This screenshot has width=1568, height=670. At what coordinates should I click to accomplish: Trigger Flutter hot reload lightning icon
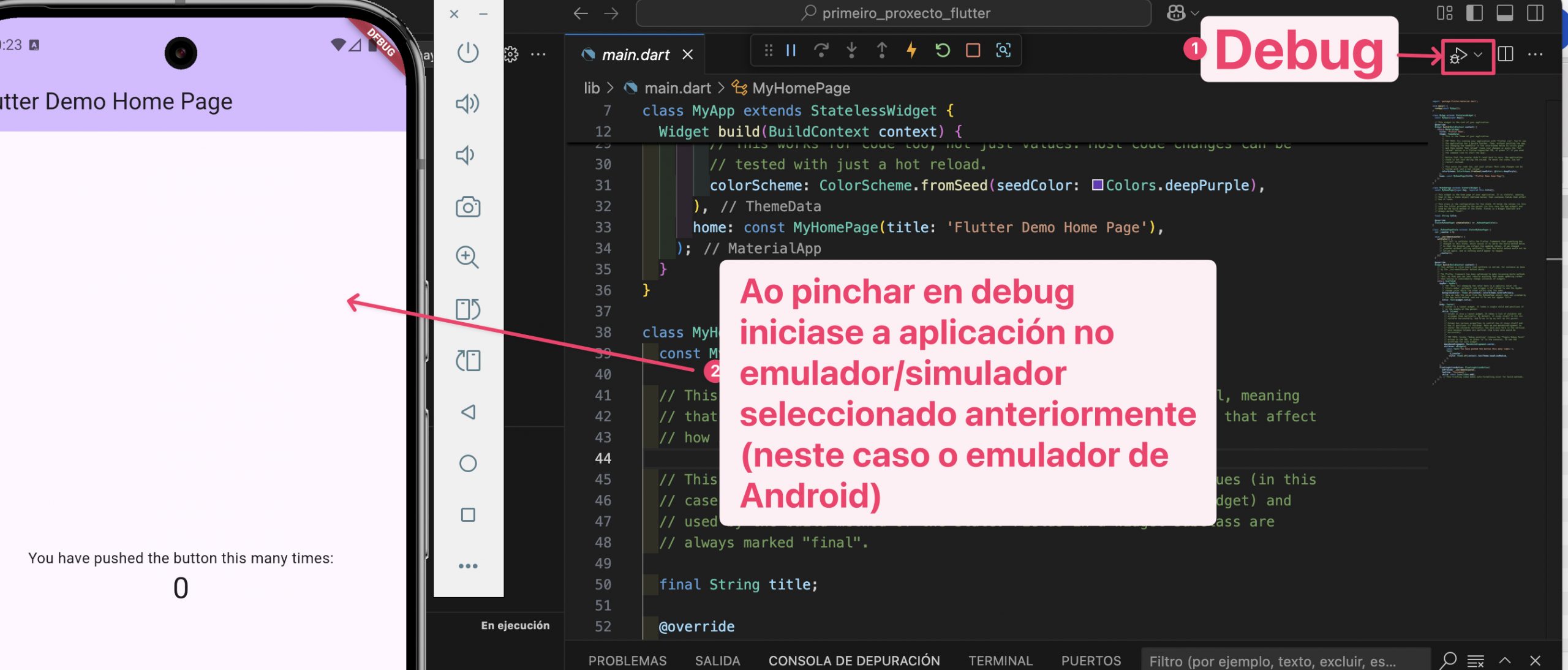(x=911, y=50)
